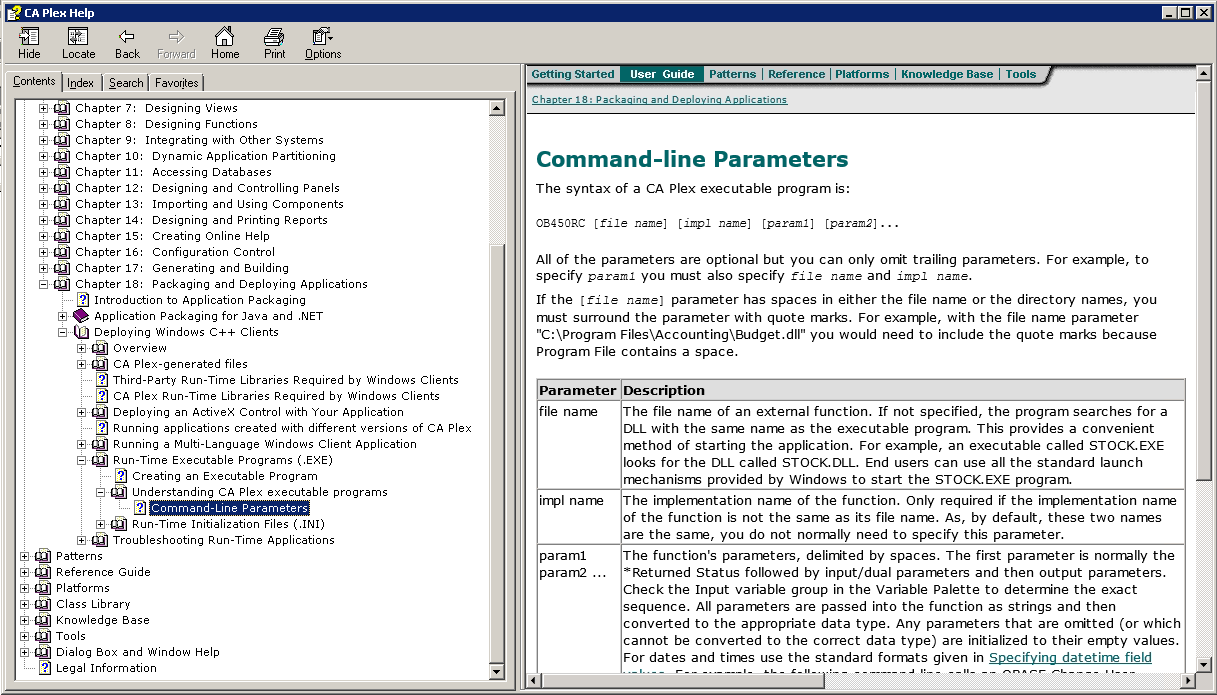
Task: Open the Platforms top tab
Action: (862, 74)
